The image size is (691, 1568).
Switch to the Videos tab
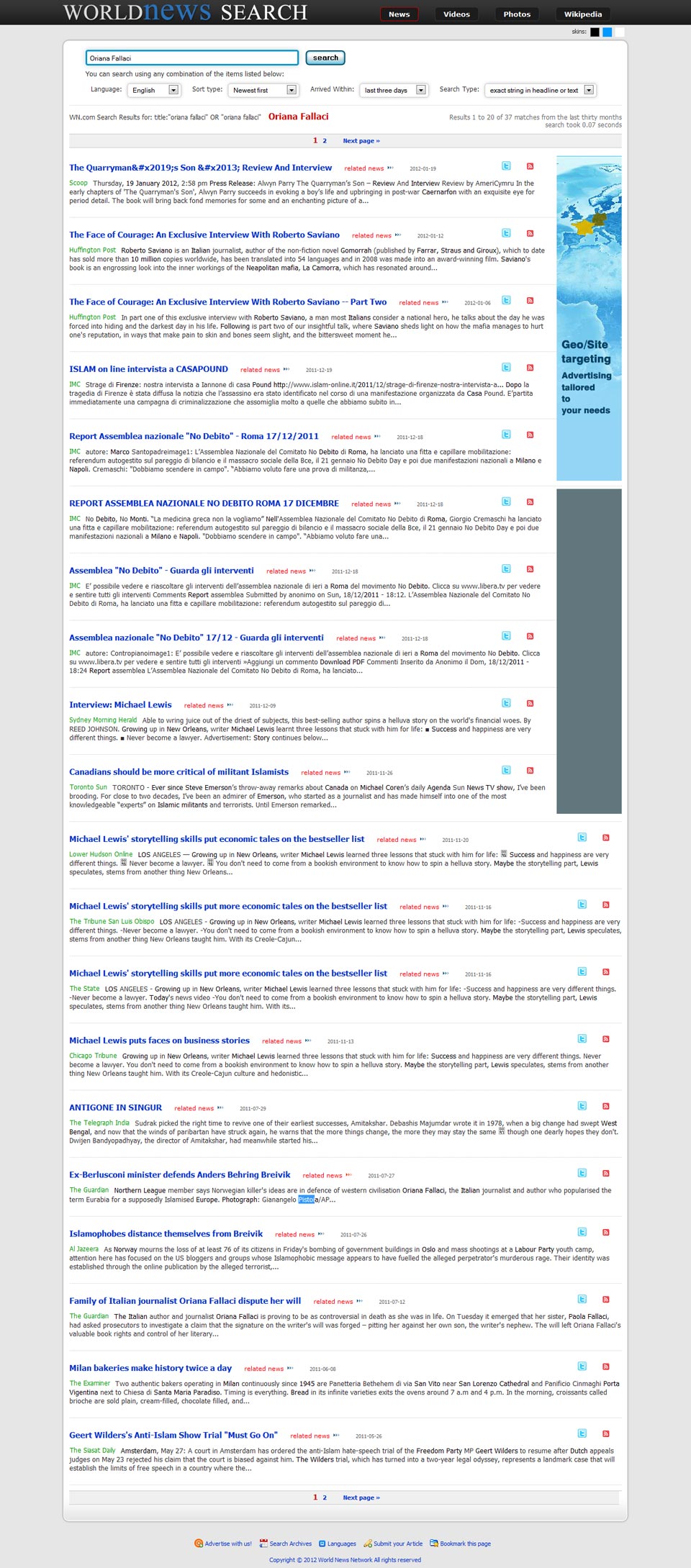[456, 14]
